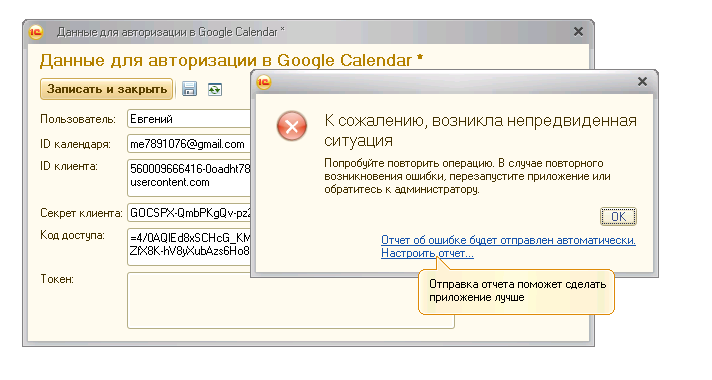The height and width of the screenshot is (380, 712).
Task: Click the 'Попробуйте повторить операцию' message text
Action: pos(467,176)
